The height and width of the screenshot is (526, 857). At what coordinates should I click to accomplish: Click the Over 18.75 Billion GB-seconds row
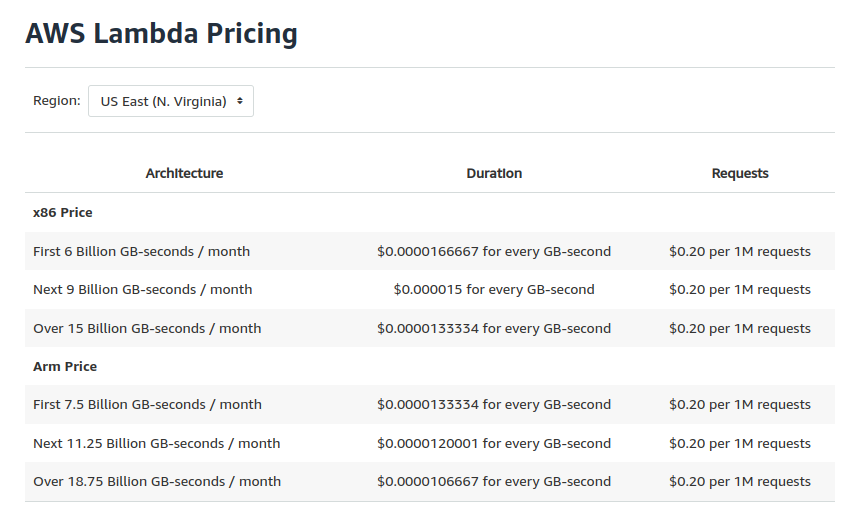[x=157, y=481]
